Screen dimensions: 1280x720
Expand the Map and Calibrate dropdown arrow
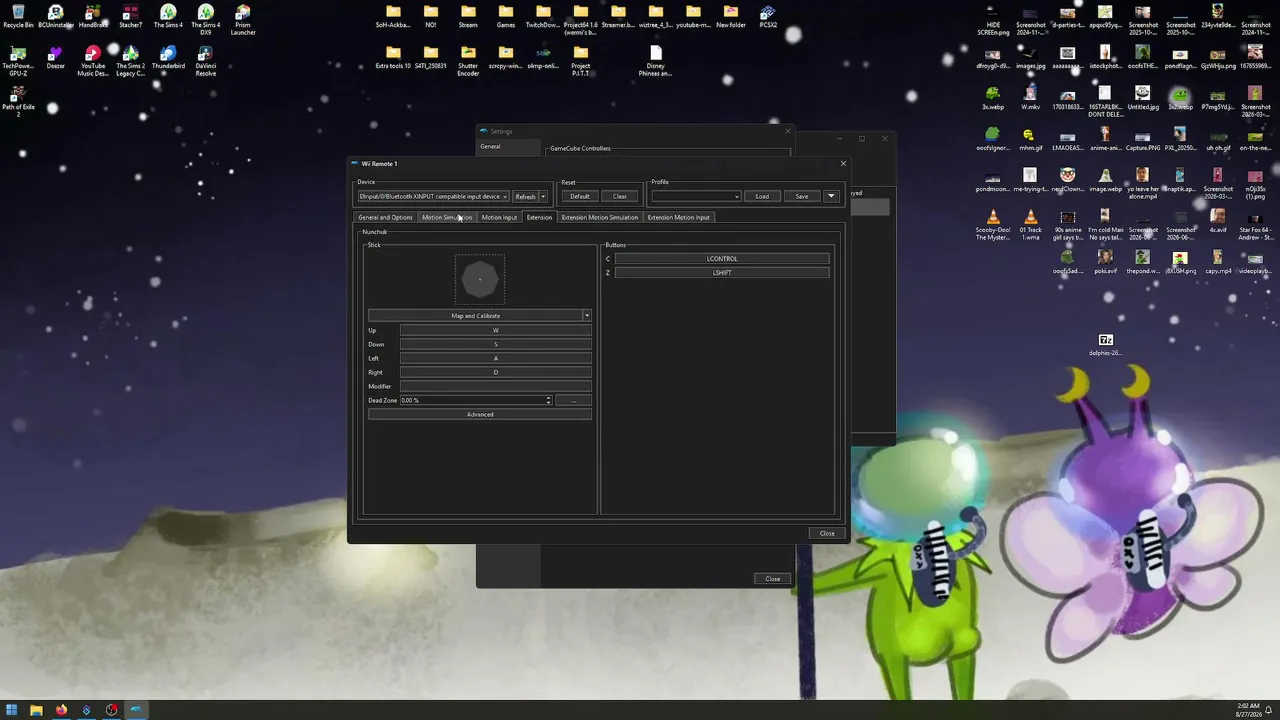[587, 316]
